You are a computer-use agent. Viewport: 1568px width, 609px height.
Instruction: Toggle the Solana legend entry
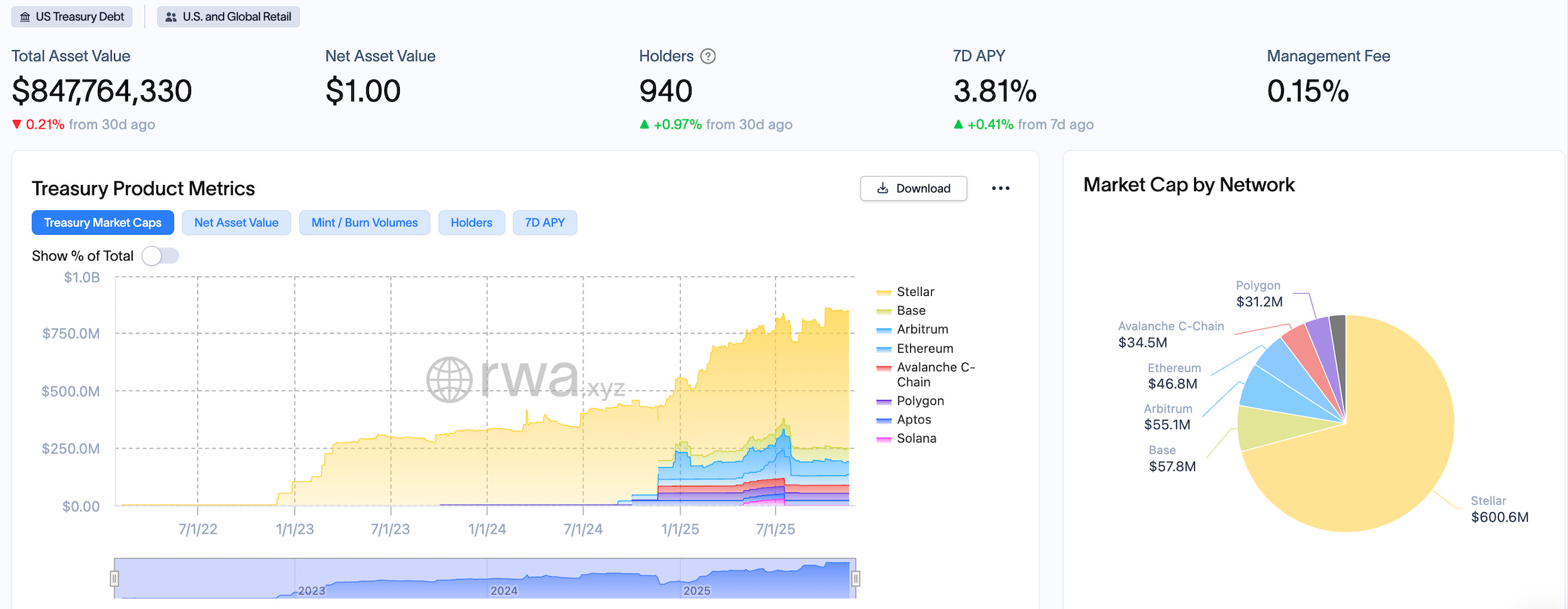(x=916, y=438)
